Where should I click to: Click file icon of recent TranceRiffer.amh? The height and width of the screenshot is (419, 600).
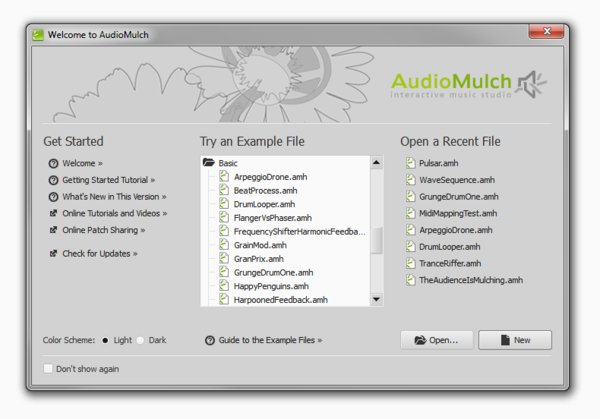(x=411, y=263)
